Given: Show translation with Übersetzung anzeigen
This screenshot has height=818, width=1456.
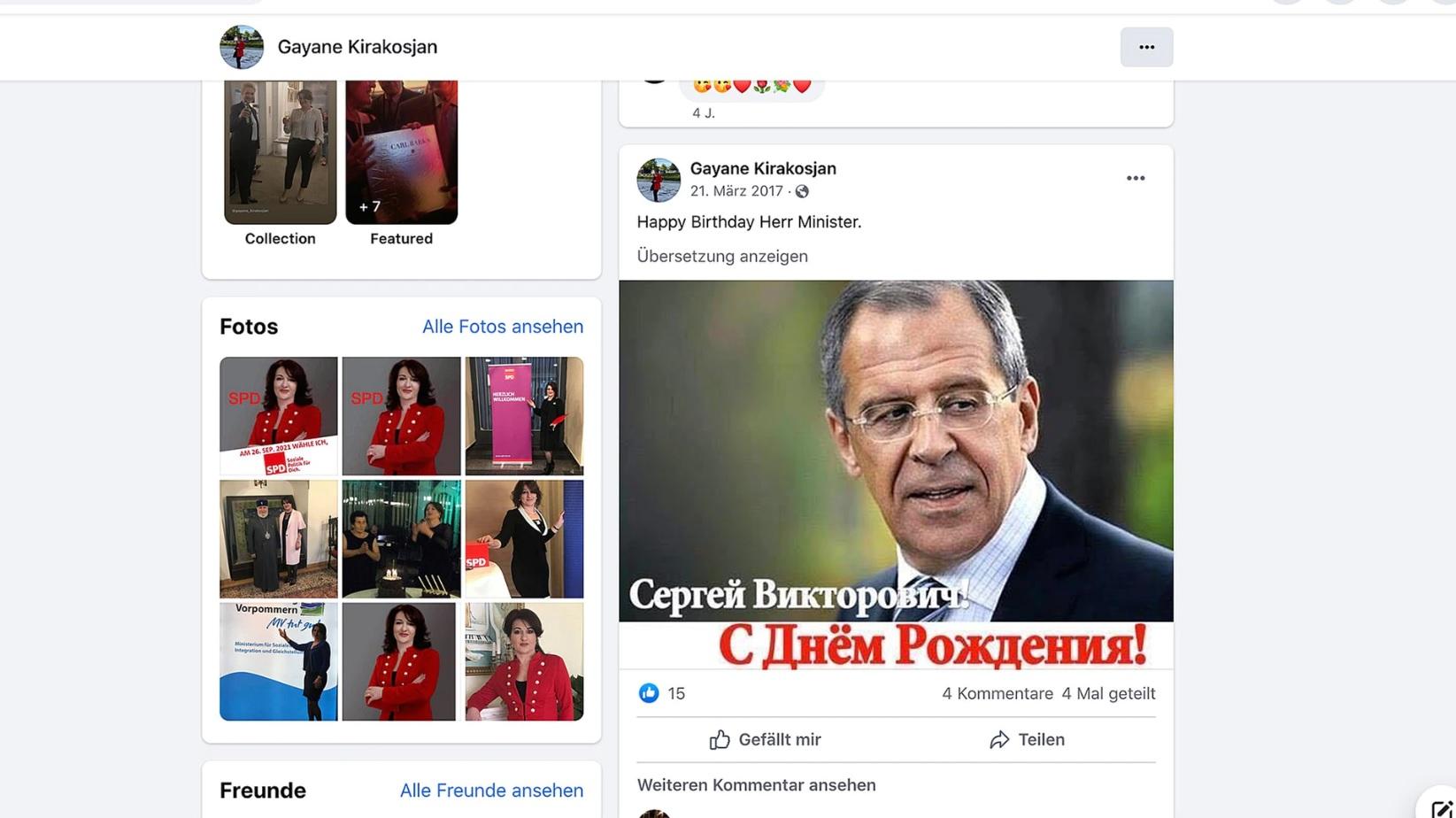Looking at the screenshot, I should tap(722, 256).
